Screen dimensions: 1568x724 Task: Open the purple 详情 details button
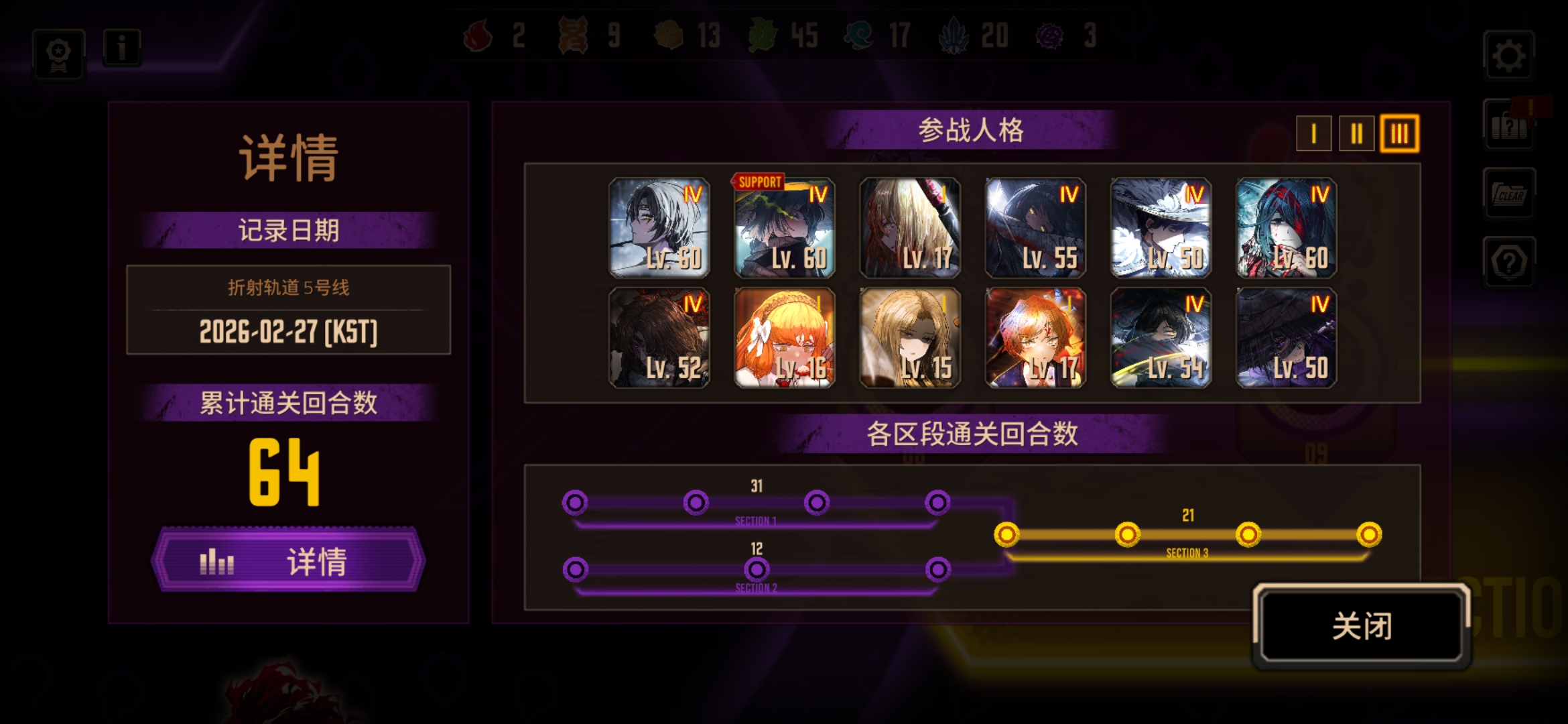(x=289, y=560)
